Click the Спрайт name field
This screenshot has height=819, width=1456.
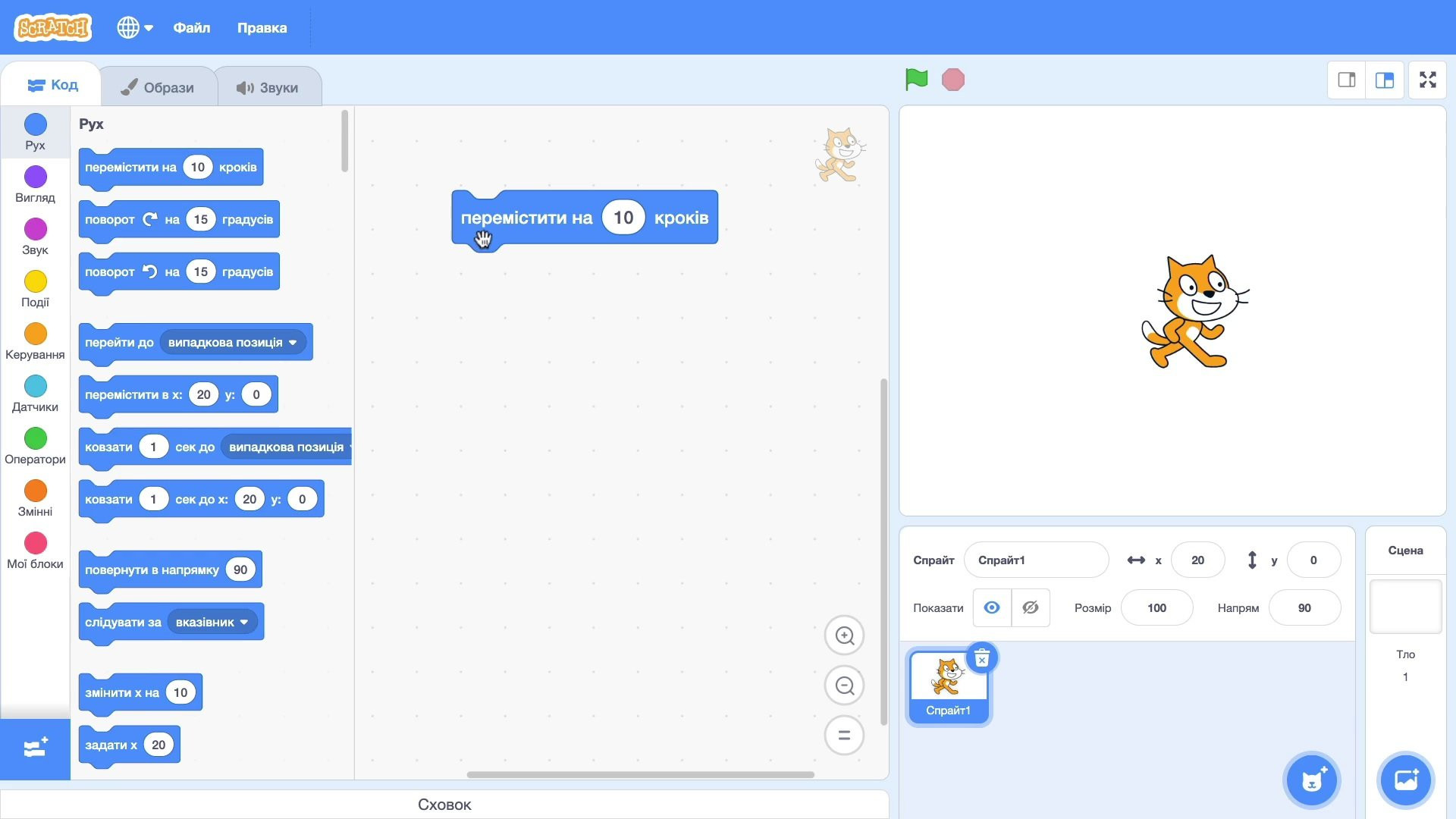(1036, 560)
